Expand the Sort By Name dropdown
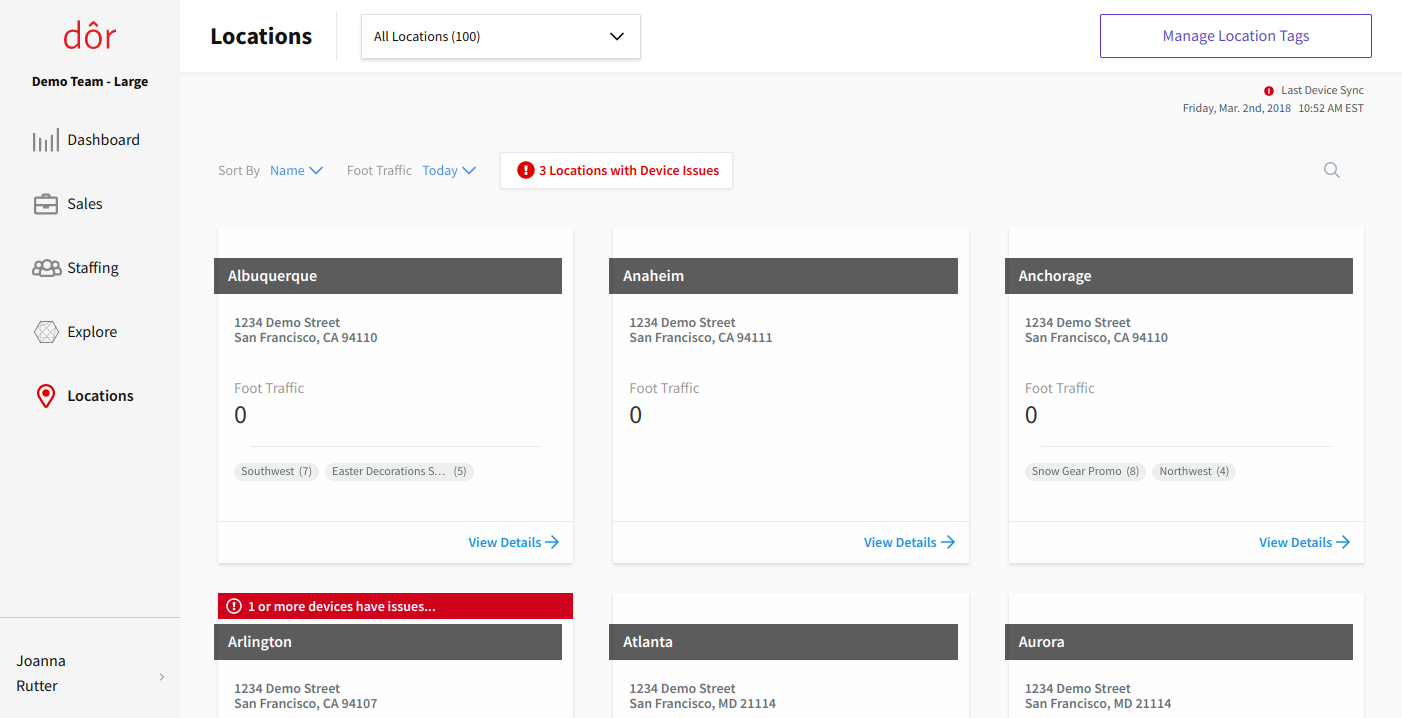 pyautogui.click(x=297, y=171)
